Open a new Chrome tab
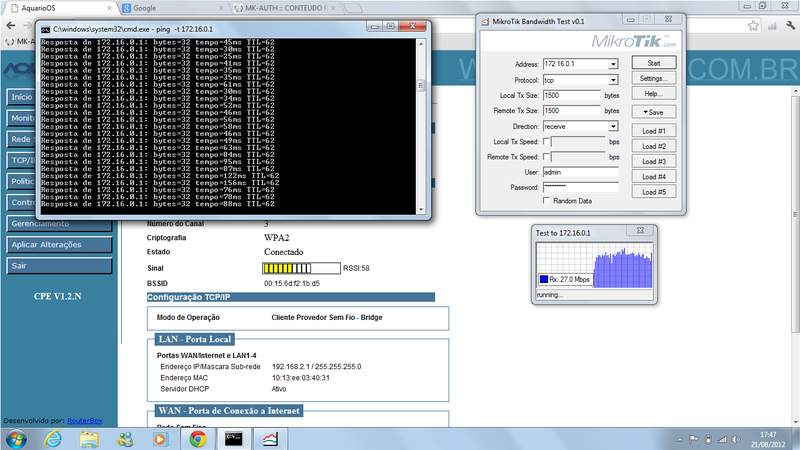 click(353, 8)
